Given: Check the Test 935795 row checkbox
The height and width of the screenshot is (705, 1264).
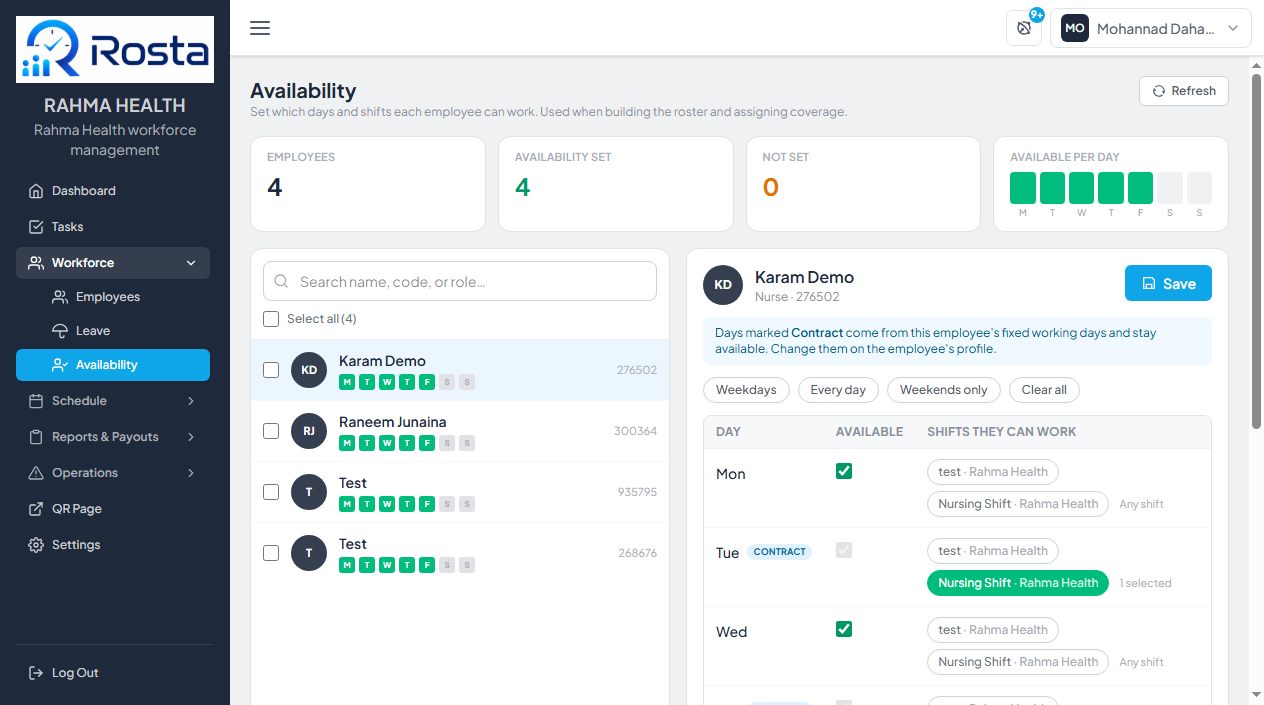Looking at the screenshot, I should click(x=271, y=492).
